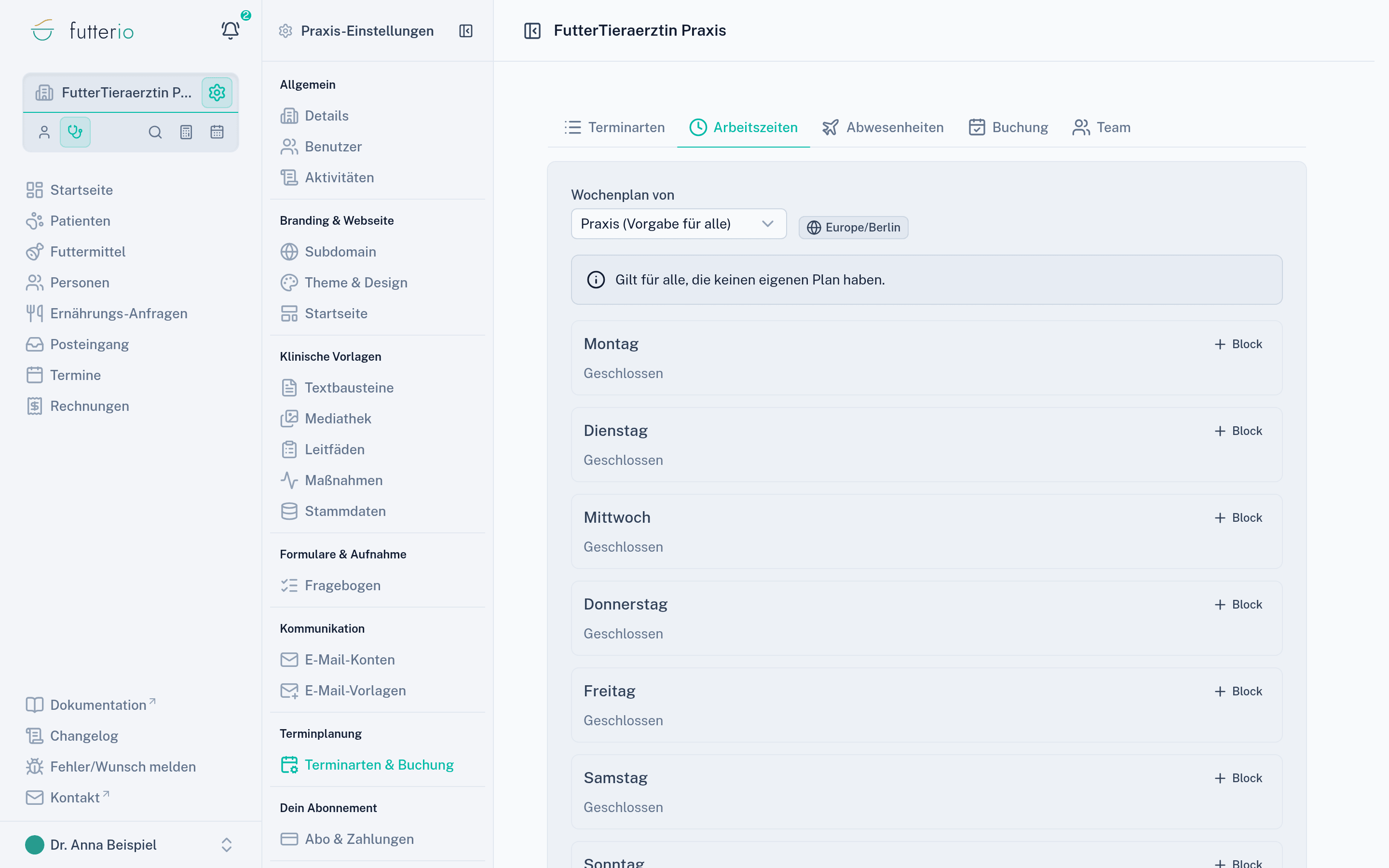Open practice settings gear icon

217,93
